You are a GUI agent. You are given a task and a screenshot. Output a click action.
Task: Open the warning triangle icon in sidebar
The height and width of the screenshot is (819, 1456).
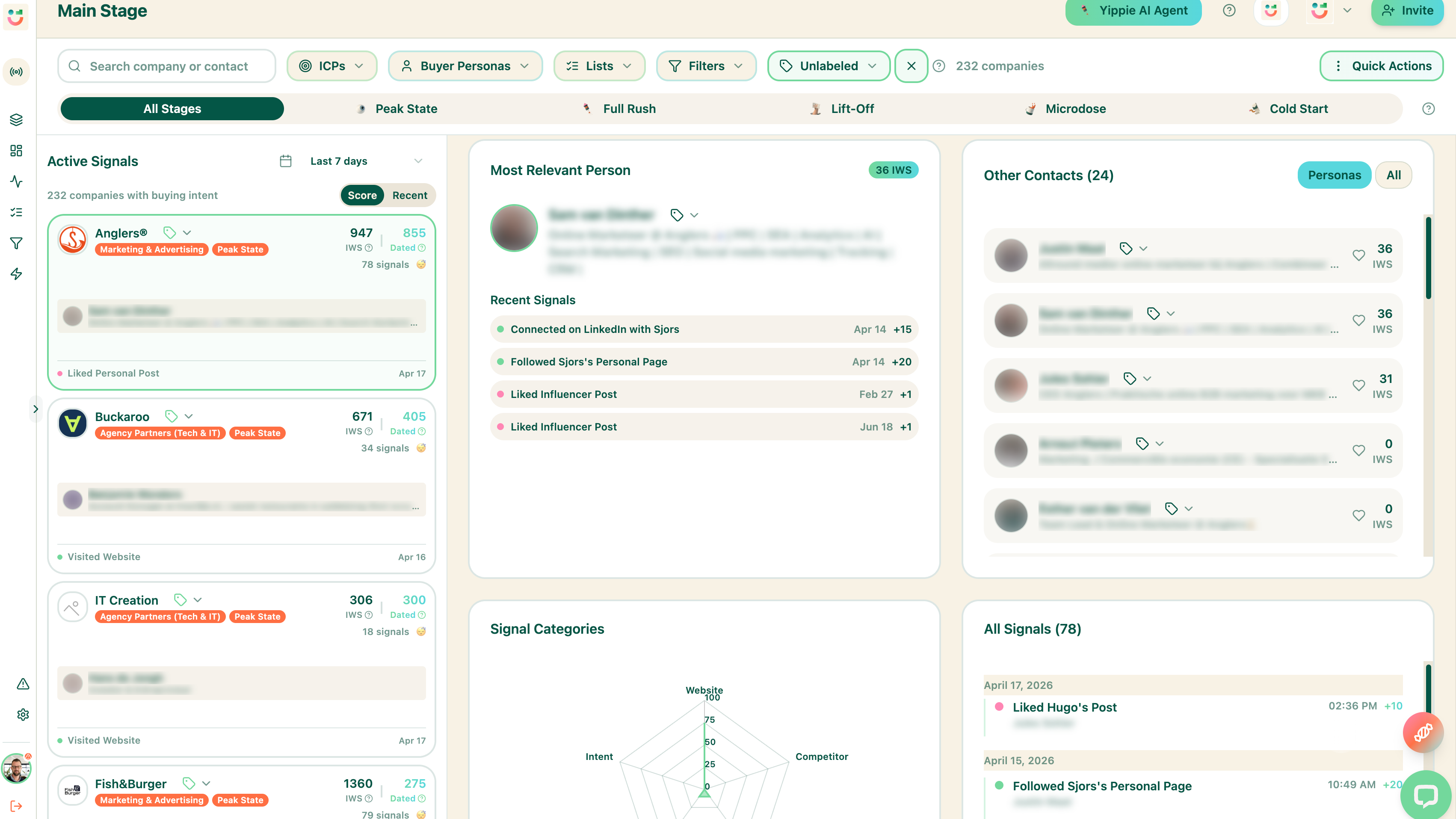point(23,684)
